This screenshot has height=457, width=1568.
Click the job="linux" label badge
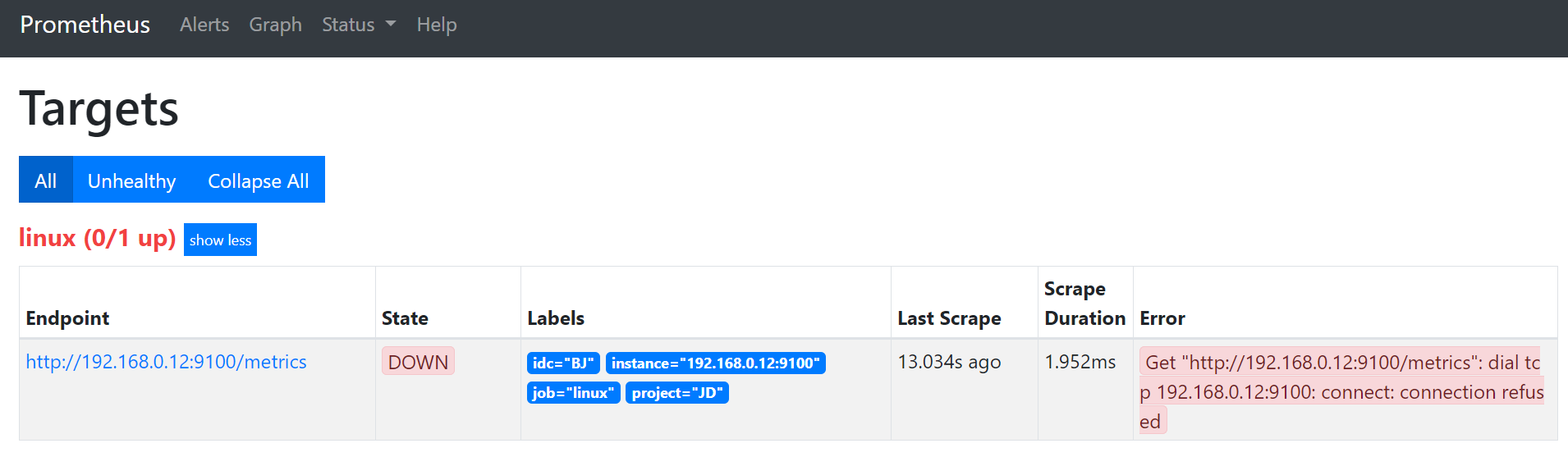[x=574, y=393]
